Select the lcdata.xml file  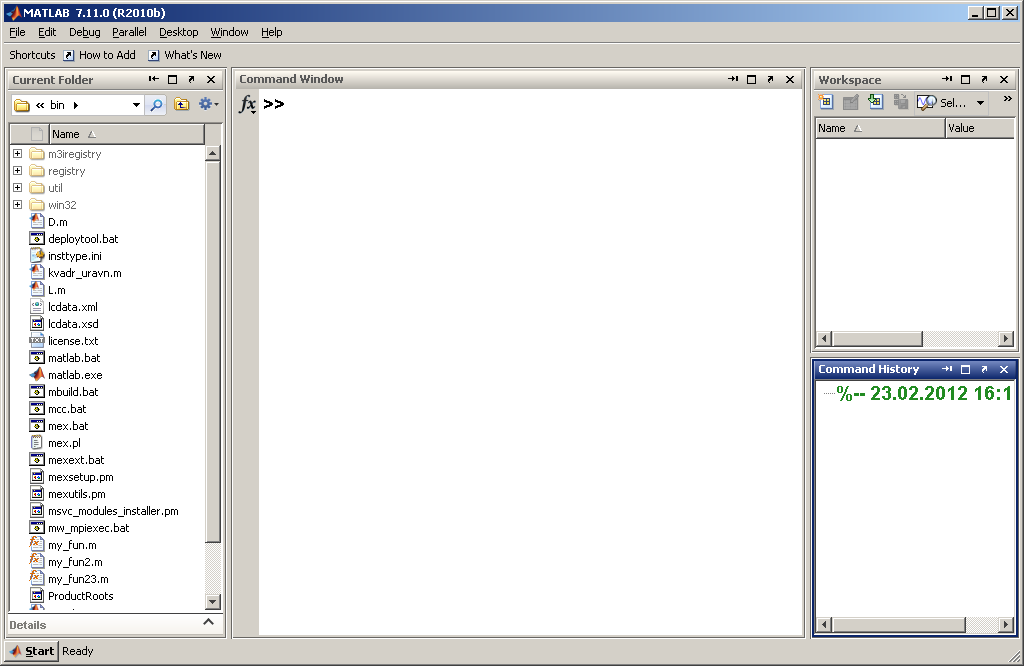coord(72,307)
